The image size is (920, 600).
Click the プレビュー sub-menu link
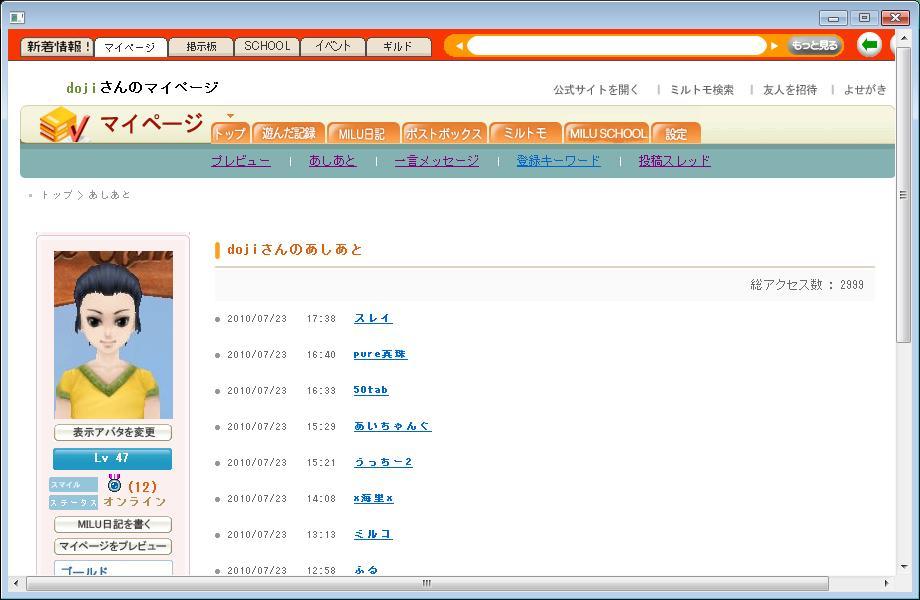point(240,161)
